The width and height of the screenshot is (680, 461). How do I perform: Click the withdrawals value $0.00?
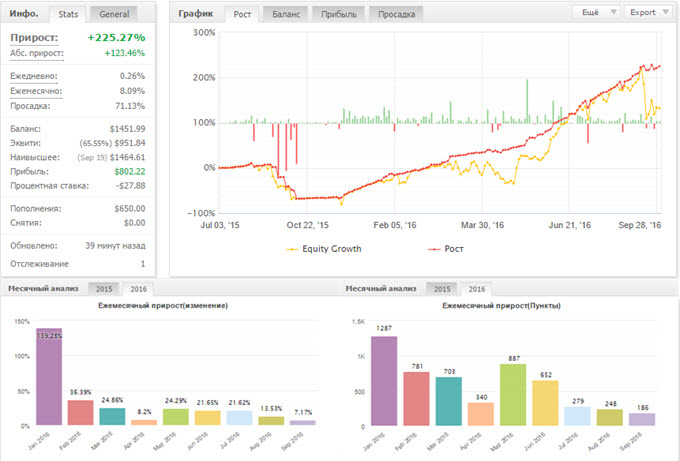point(134,223)
